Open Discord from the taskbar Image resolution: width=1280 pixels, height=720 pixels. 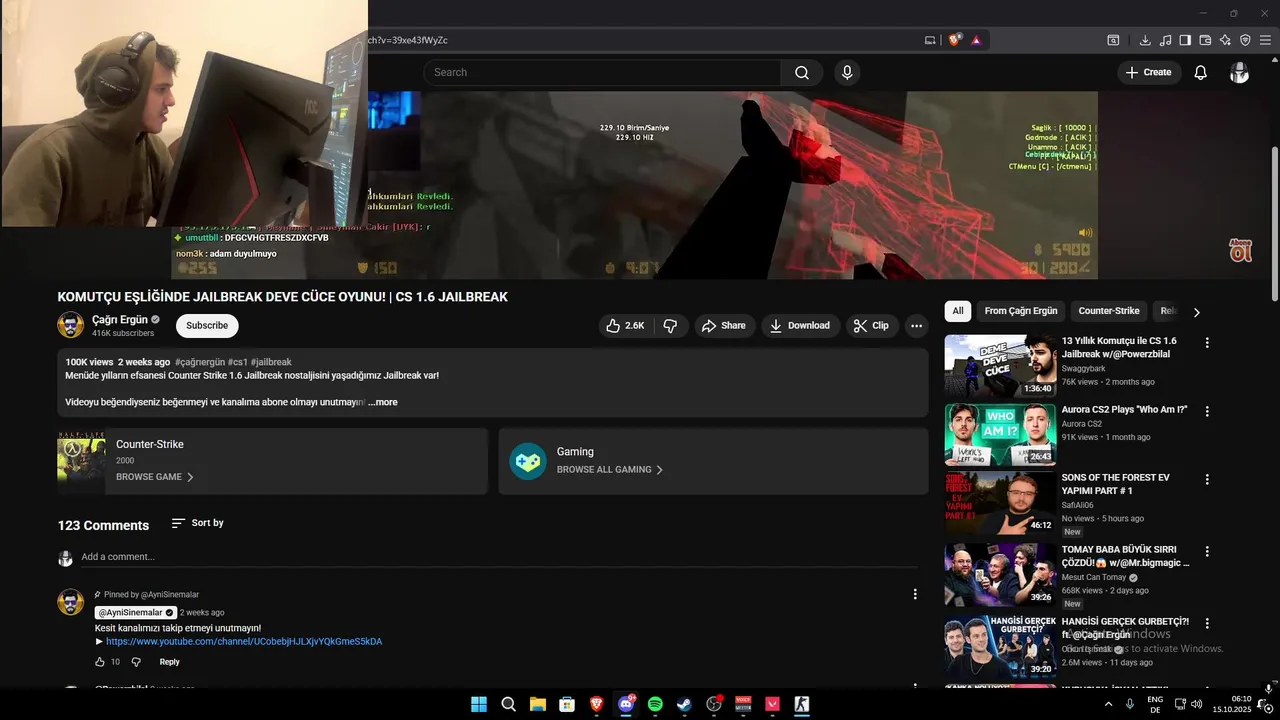pos(626,704)
